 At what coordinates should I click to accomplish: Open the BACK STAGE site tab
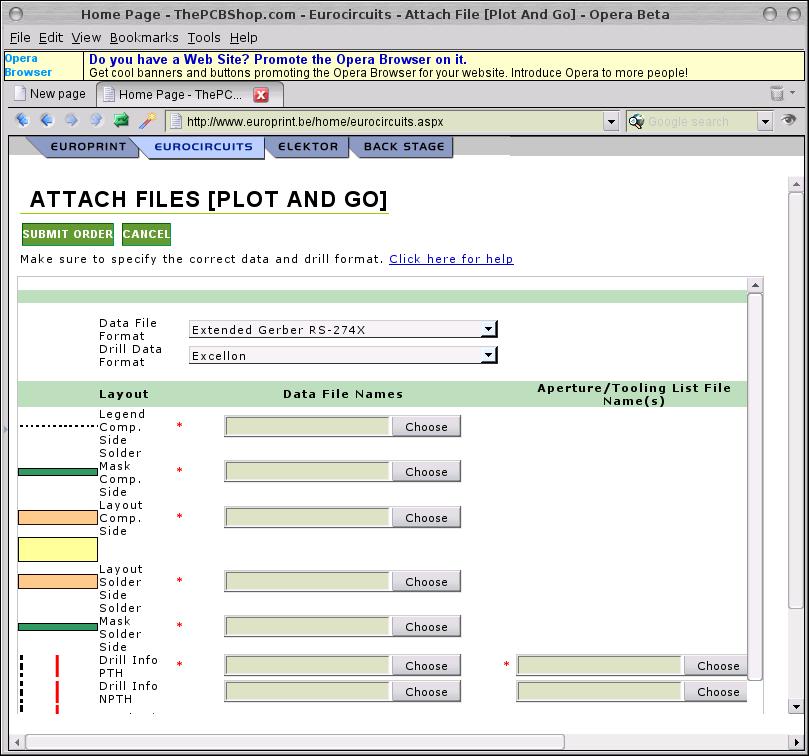(403, 147)
